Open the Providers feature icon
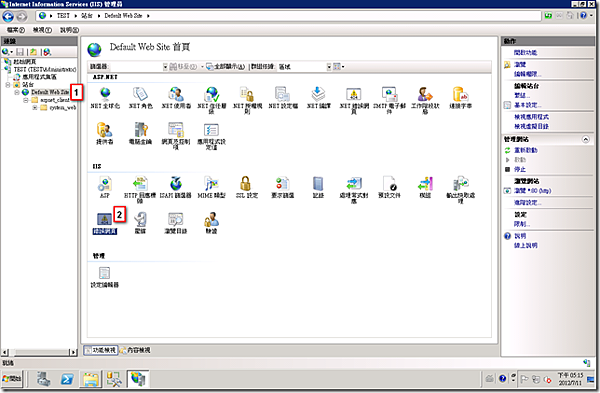The width and height of the screenshot is (600, 393). [x=104, y=130]
